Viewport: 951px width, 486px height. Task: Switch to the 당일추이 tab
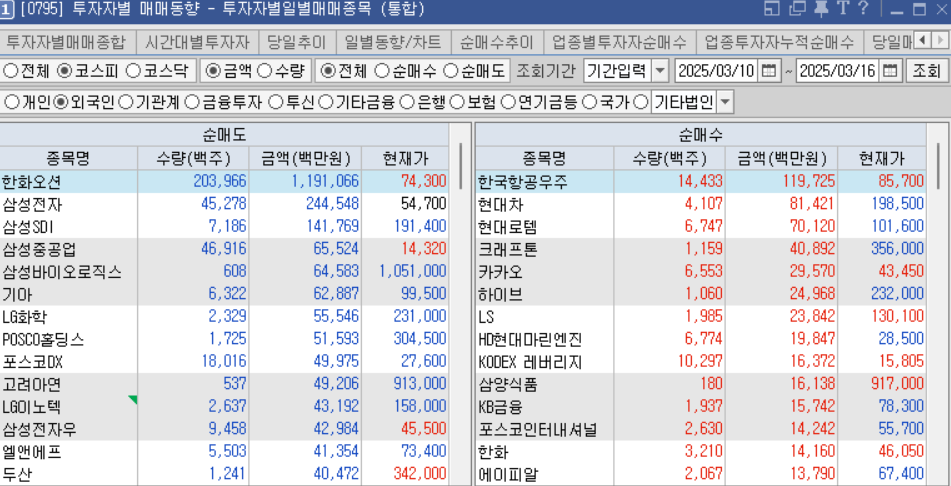(297, 42)
